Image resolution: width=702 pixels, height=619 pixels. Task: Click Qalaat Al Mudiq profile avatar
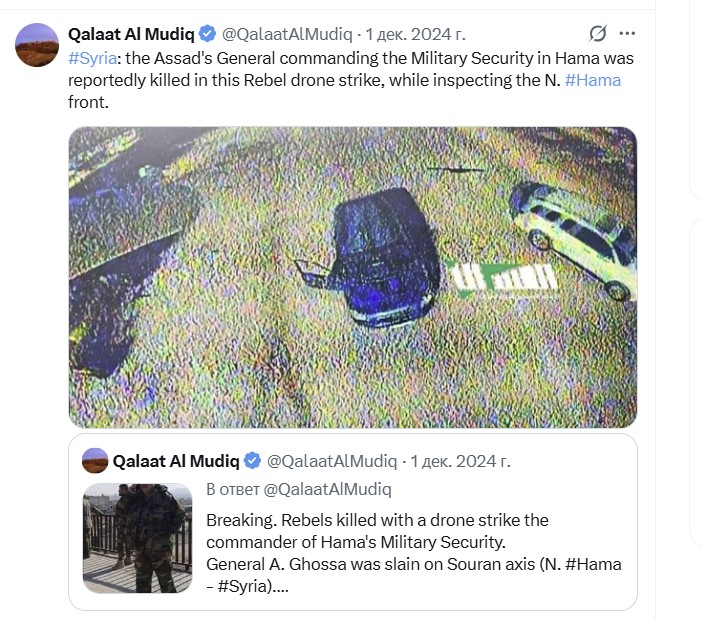pos(37,45)
